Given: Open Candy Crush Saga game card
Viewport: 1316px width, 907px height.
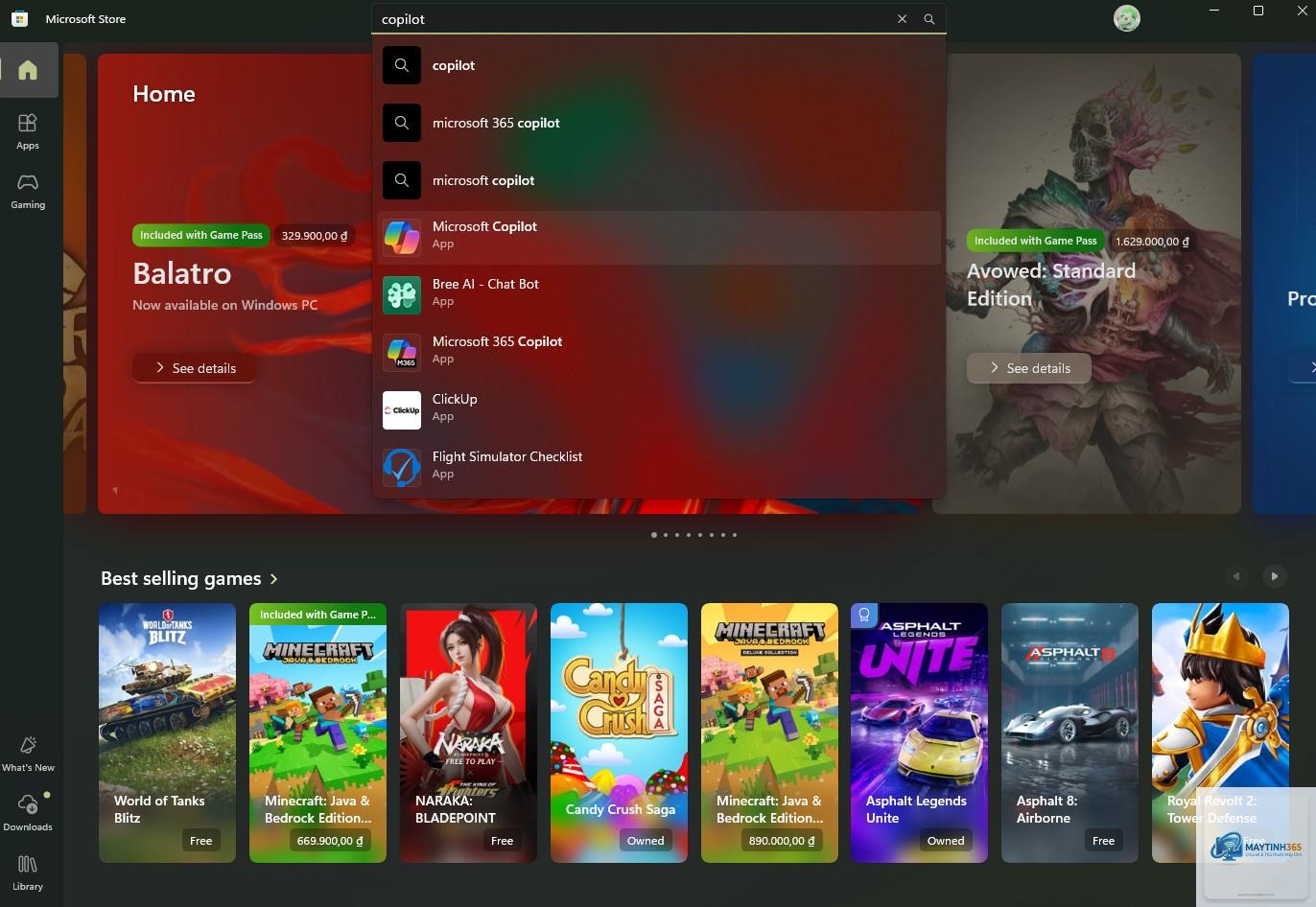Looking at the screenshot, I should point(619,733).
